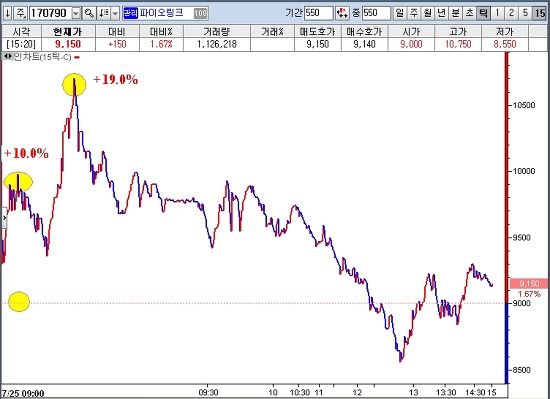
Task: Expand the dropdown next to the sort list icon
Action: 115,13
